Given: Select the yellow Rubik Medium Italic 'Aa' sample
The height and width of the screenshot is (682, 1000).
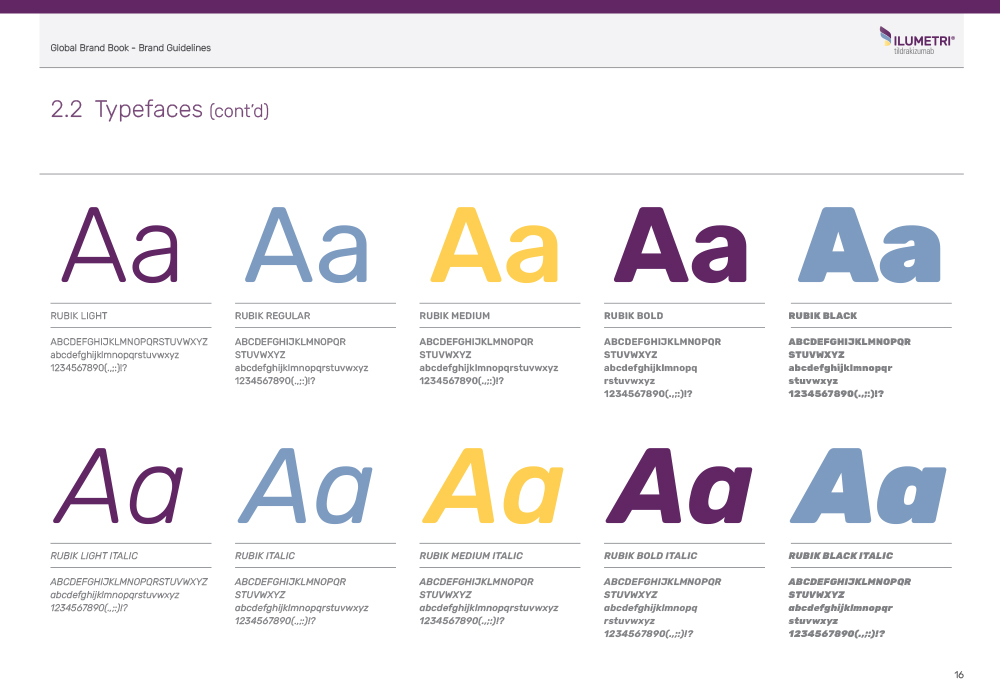Looking at the screenshot, I should pyautogui.click(x=492, y=486).
